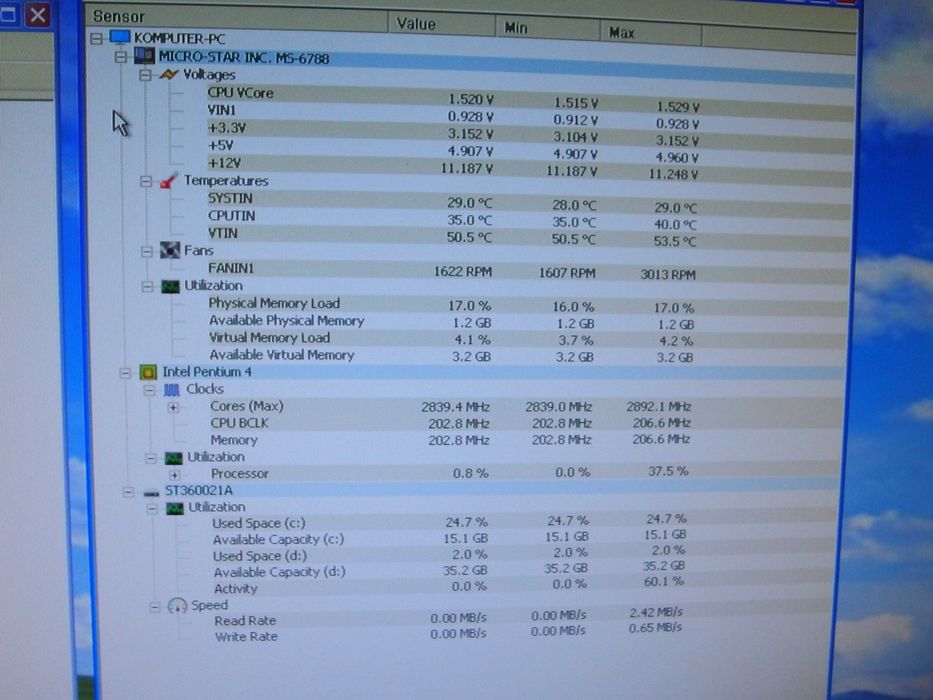Click the 2892.1 MHz max core clock
This screenshot has width=933, height=700.
[x=658, y=407]
